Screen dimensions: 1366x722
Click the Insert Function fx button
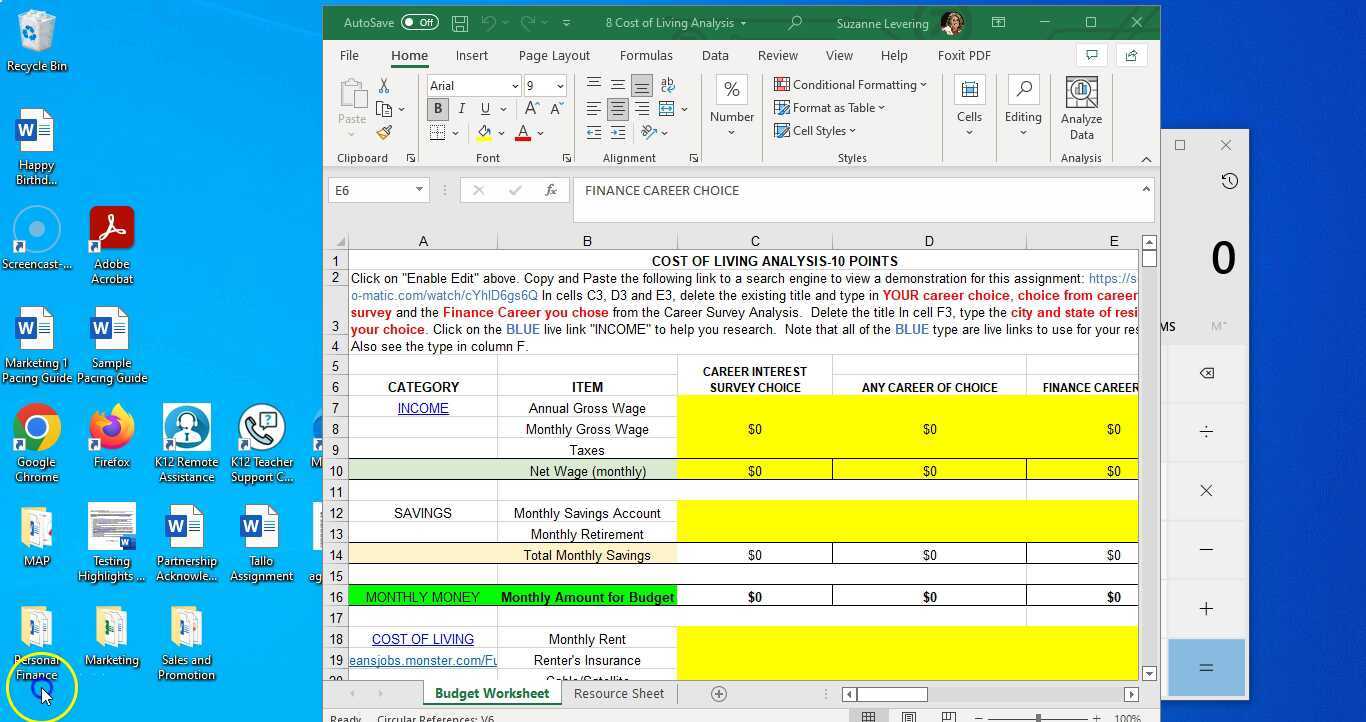coord(551,190)
